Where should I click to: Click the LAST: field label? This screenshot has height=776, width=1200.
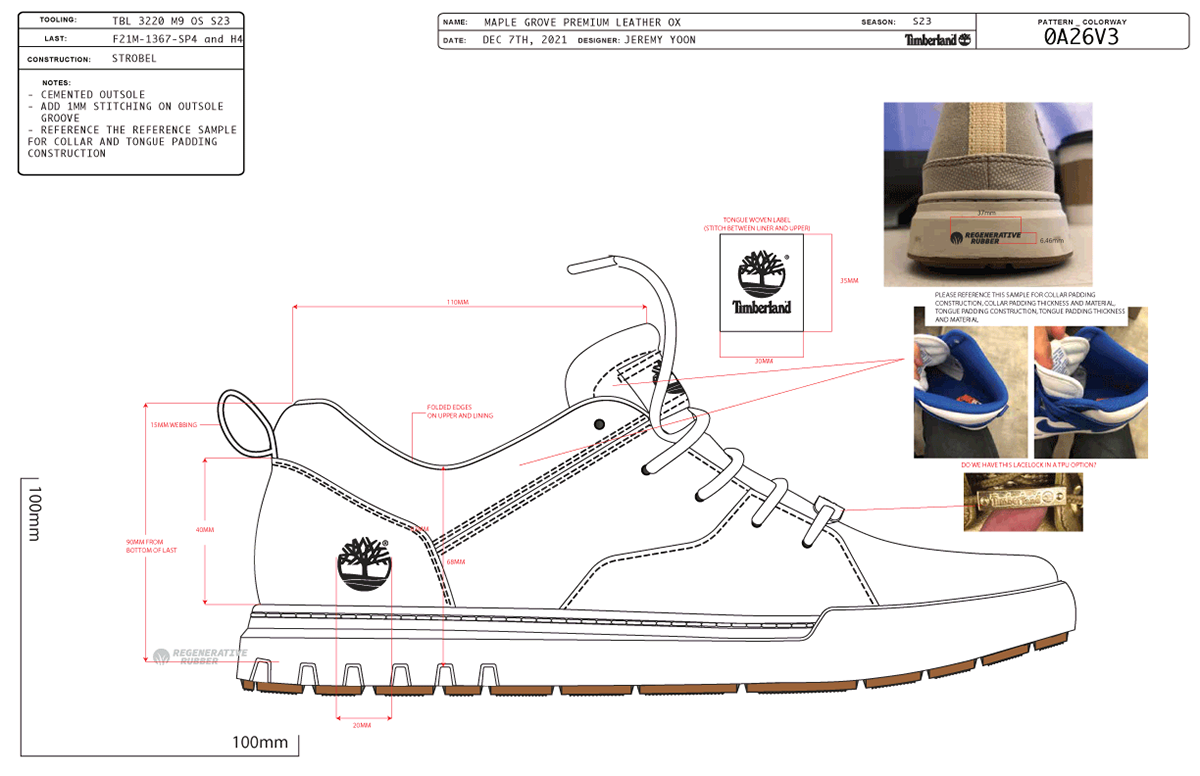point(56,39)
